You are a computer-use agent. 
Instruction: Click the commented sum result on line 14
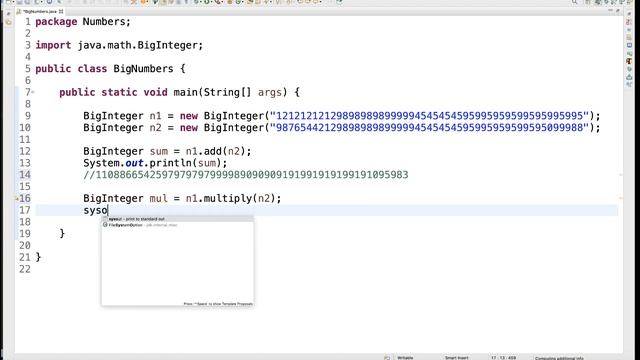tap(246, 175)
